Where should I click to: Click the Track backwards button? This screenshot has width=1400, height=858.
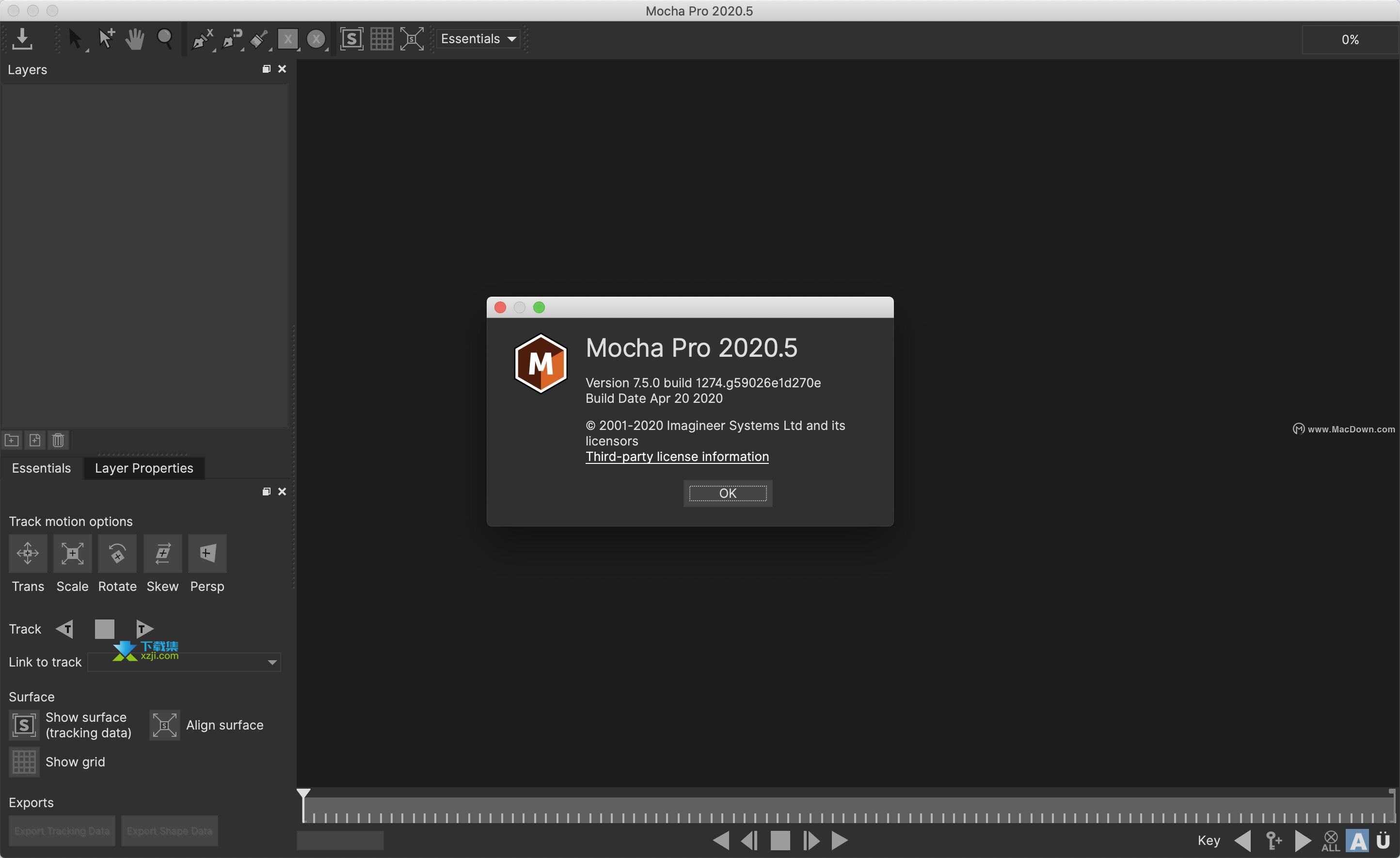[65, 629]
